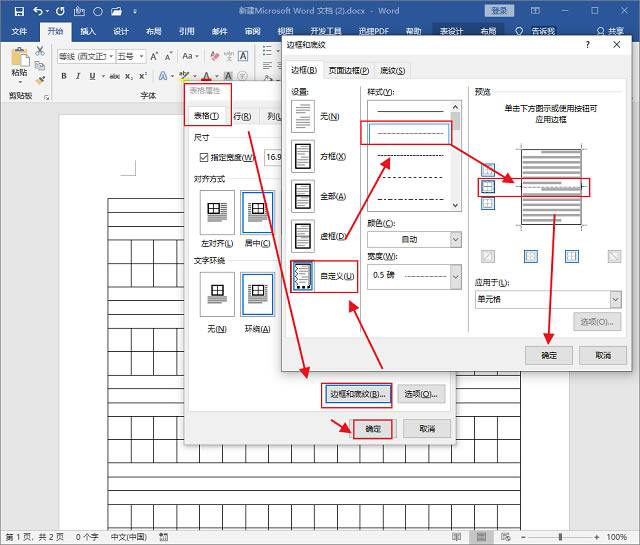The height and width of the screenshot is (545, 640).
Task: Open the 应用于 apply-to dropdown
Action: [548, 299]
